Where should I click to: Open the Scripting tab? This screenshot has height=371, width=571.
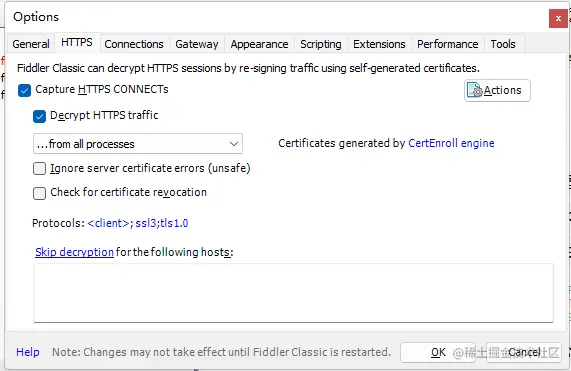(x=320, y=44)
